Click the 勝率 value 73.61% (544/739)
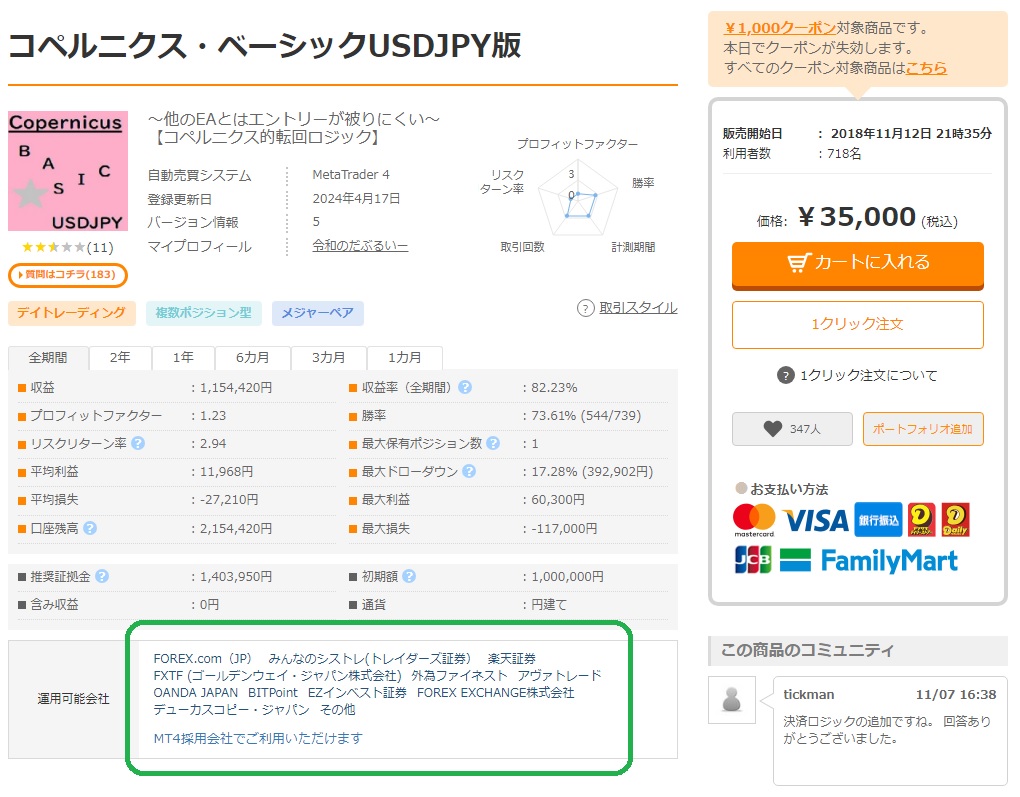The width and height of the screenshot is (1020, 797). (586, 415)
